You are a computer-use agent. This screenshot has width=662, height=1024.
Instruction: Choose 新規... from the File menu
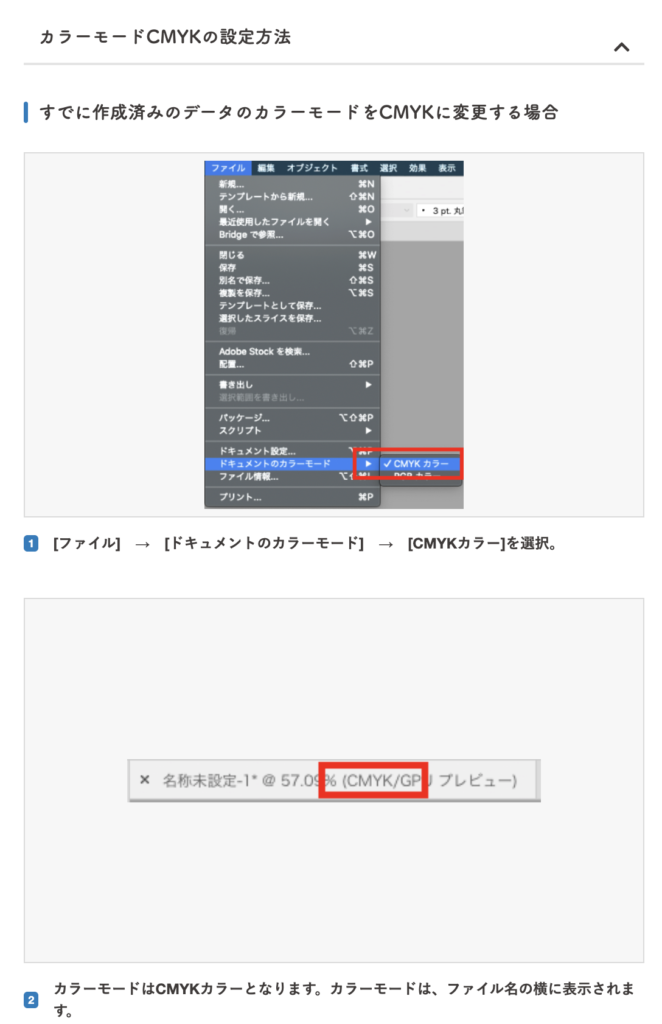[x=232, y=185]
